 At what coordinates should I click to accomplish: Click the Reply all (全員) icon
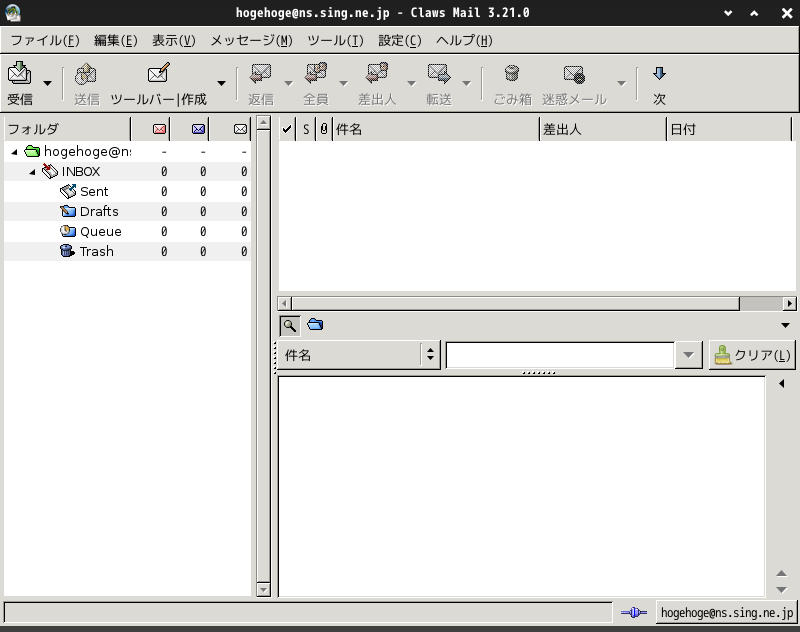click(x=316, y=74)
